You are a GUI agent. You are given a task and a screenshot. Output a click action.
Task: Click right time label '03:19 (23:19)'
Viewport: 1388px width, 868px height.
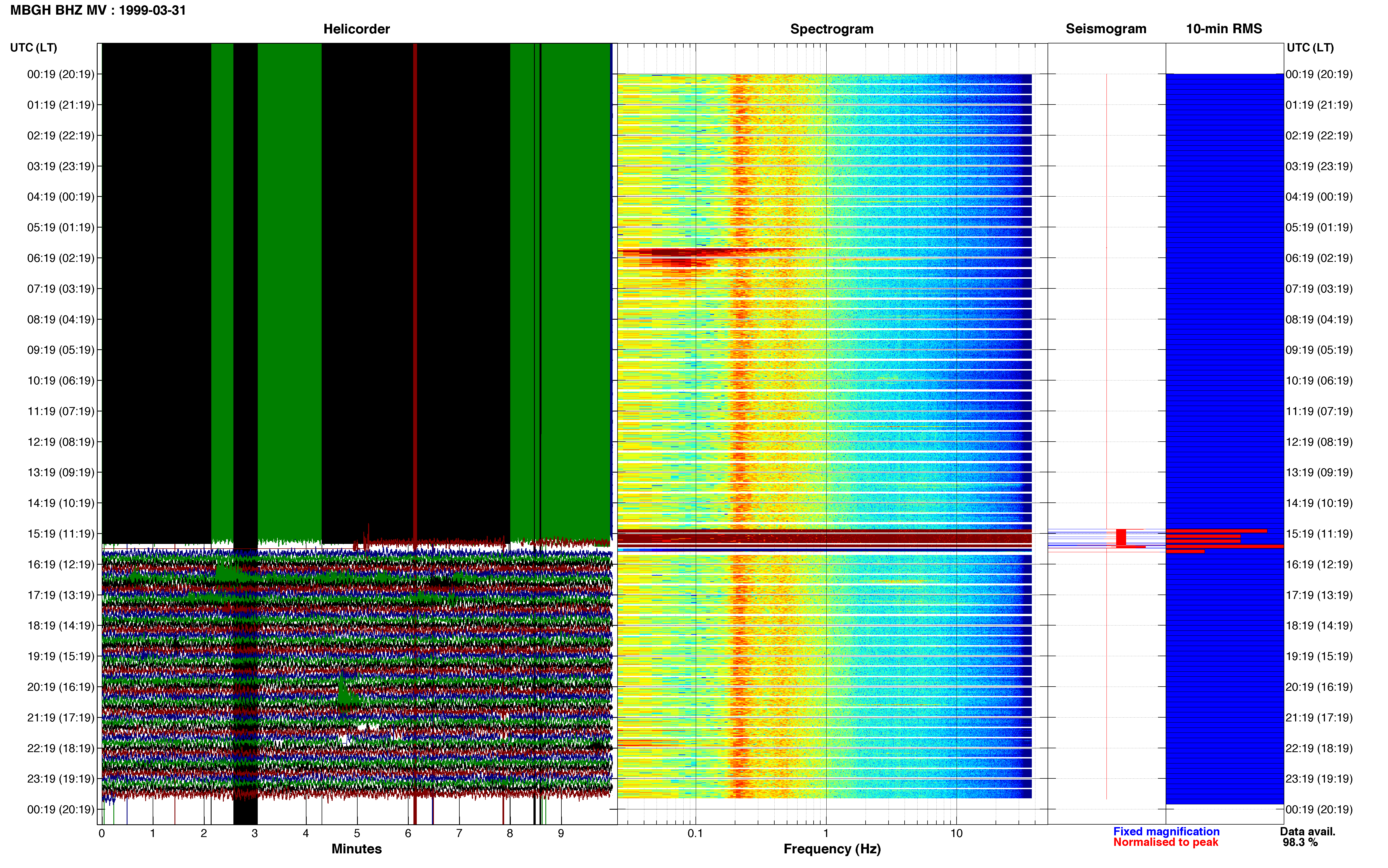point(1319,166)
